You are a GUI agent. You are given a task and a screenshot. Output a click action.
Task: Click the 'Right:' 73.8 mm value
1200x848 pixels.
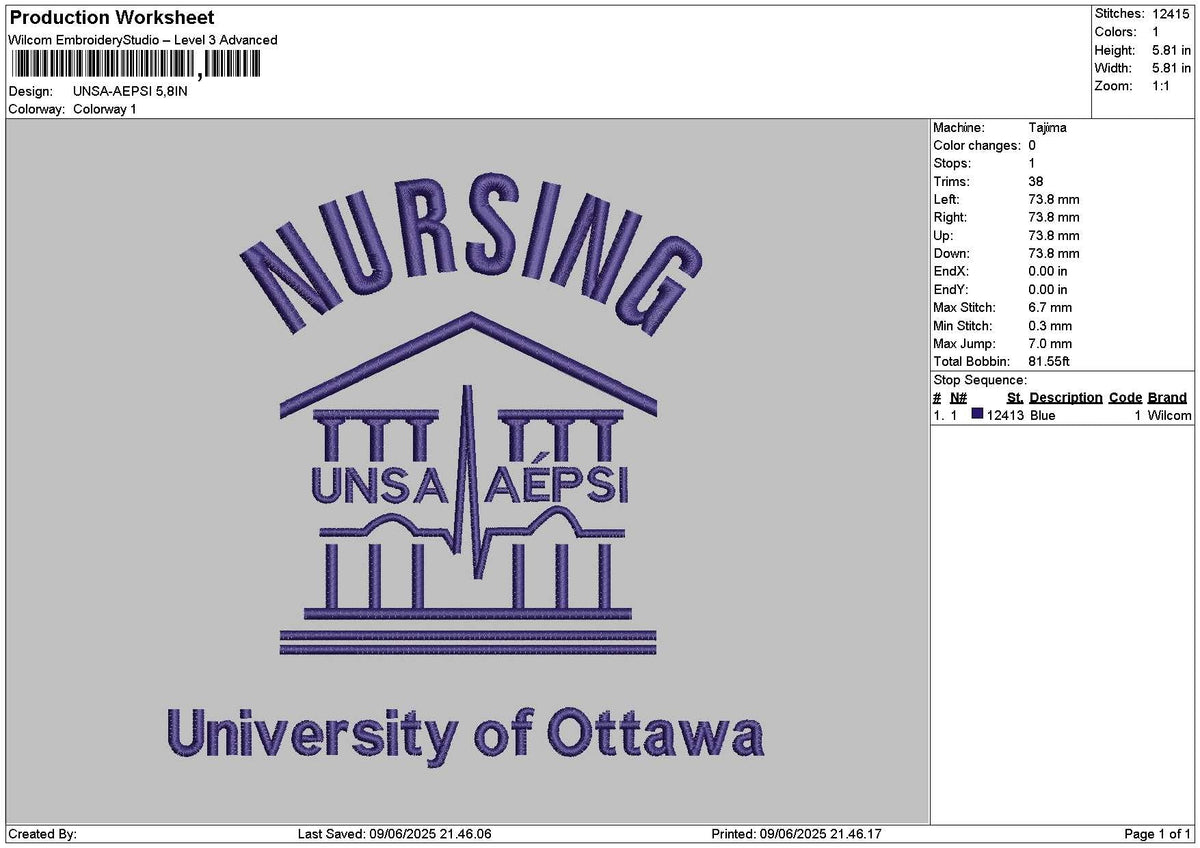point(1054,218)
